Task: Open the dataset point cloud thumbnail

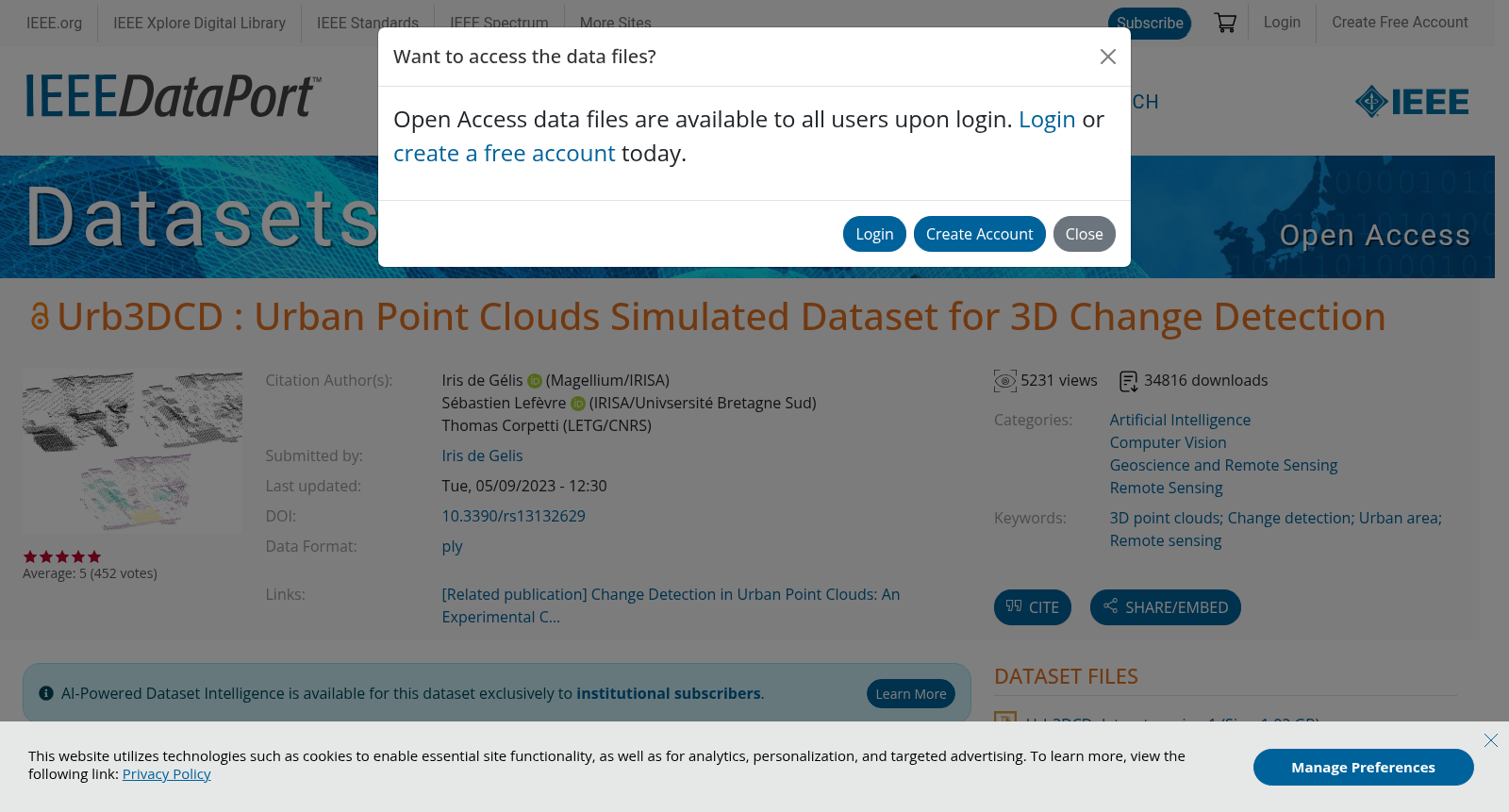Action: click(133, 451)
